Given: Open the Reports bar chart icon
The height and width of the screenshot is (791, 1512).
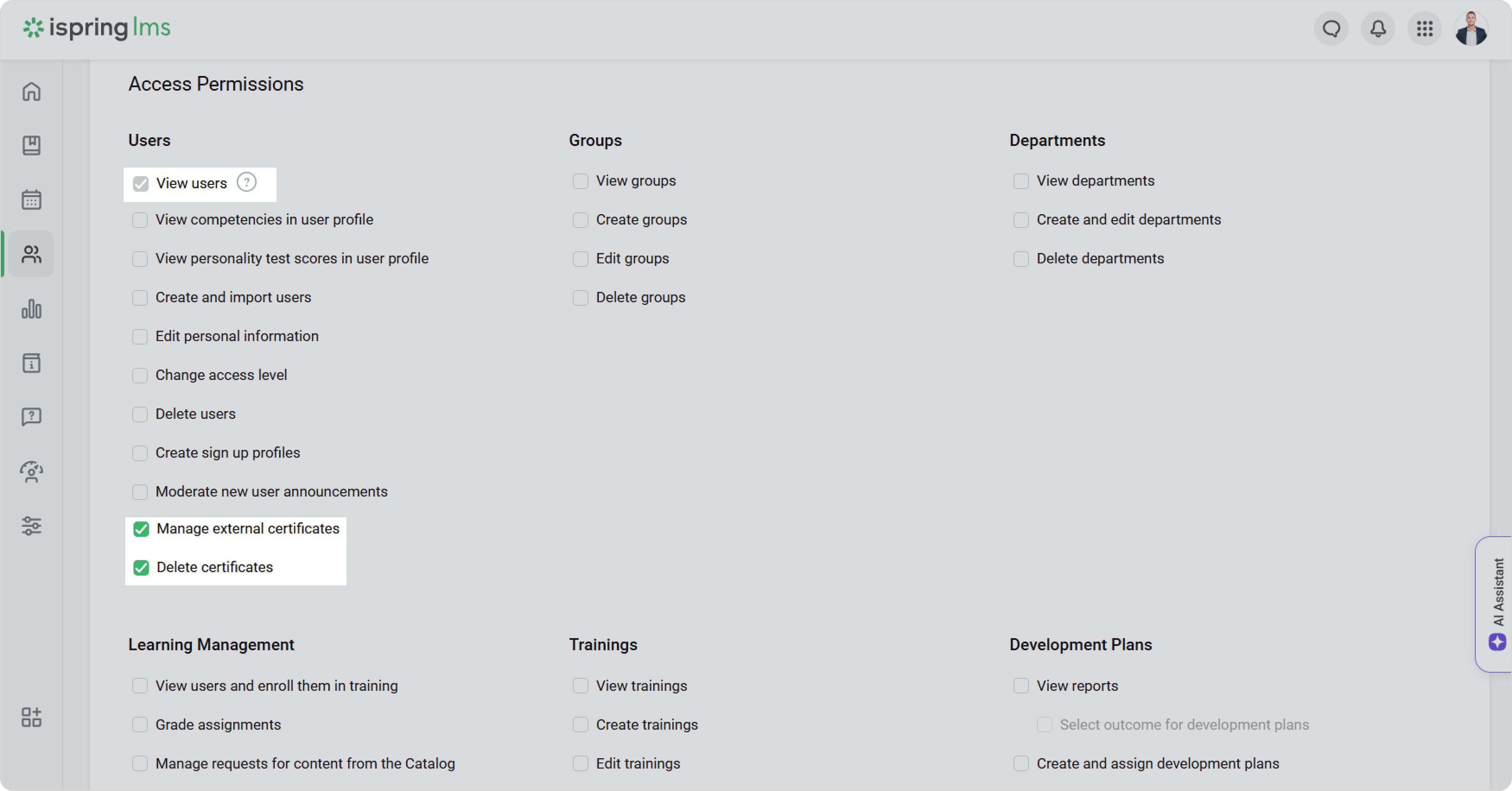Looking at the screenshot, I should [x=32, y=309].
